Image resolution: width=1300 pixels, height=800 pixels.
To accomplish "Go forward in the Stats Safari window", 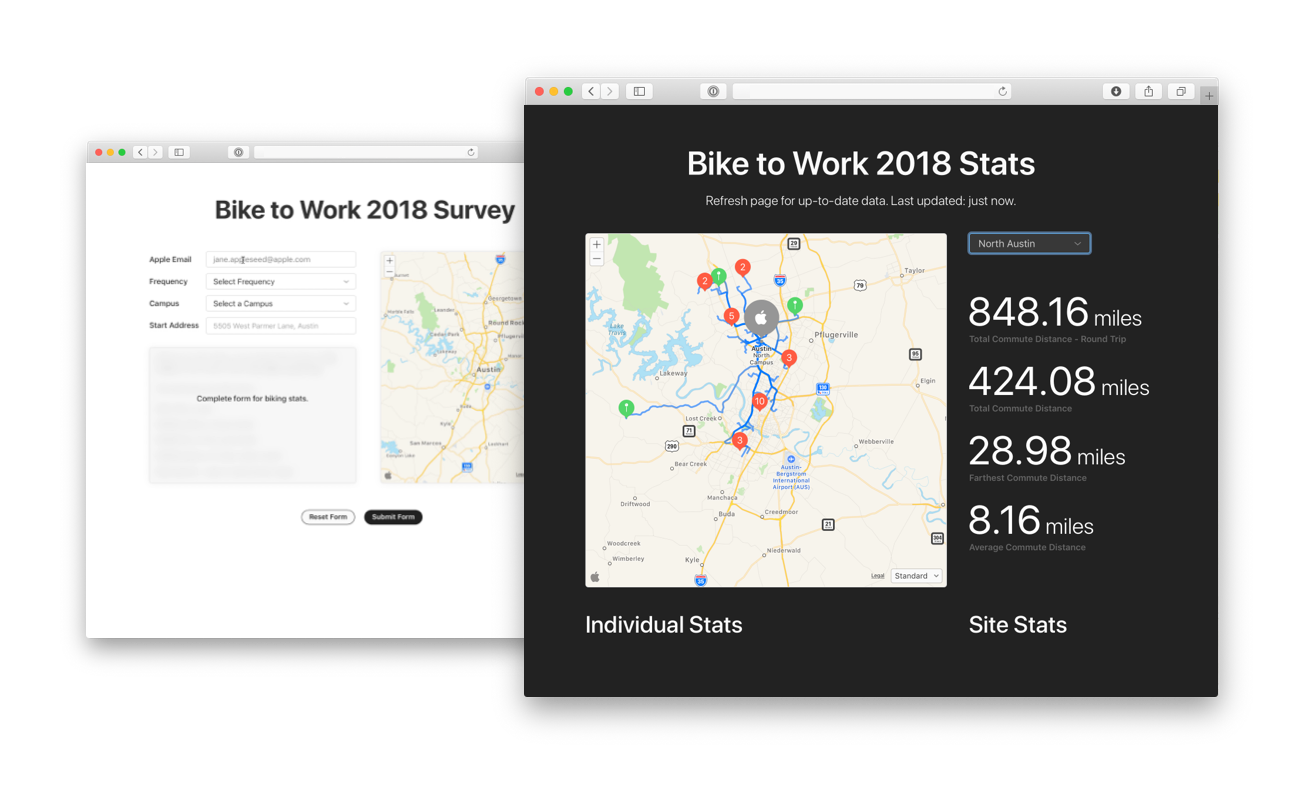I will pos(610,91).
